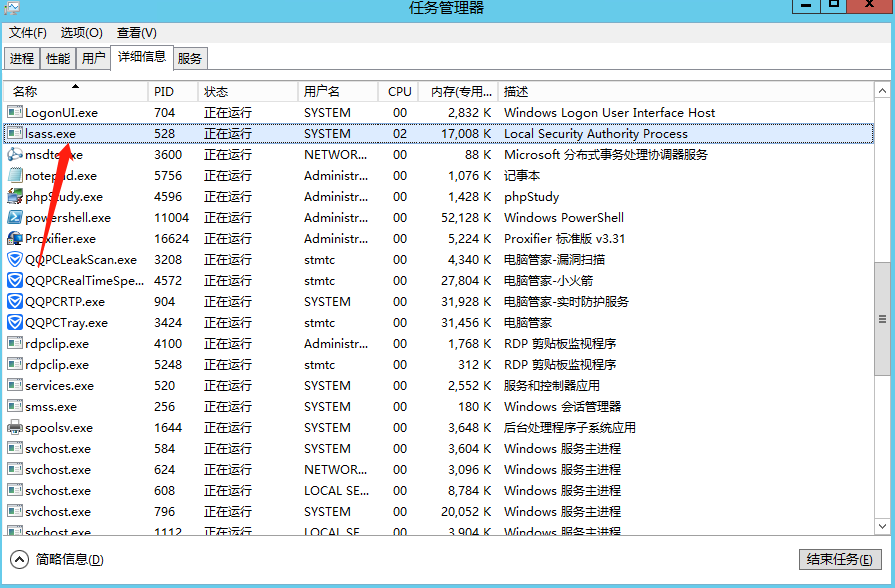Click the QQPCLeakScan.exe shield icon
The width and height of the screenshot is (895, 588).
[15, 259]
